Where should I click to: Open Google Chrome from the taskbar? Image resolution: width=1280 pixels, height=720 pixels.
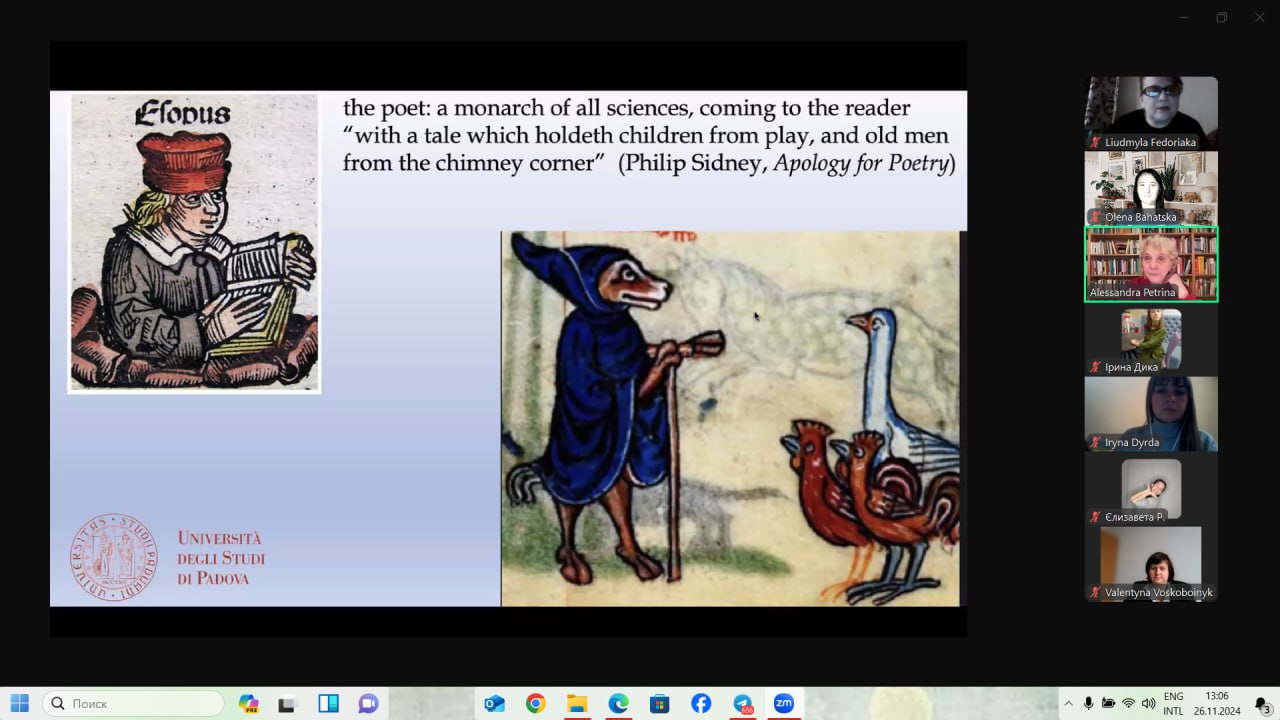535,704
